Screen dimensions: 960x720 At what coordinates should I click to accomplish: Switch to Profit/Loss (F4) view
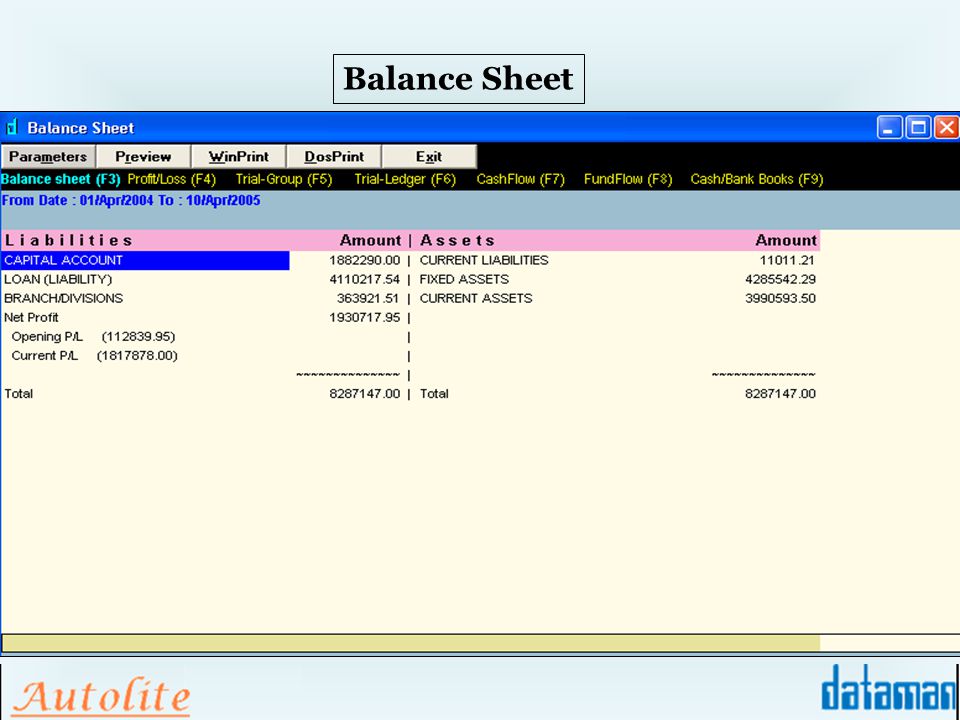pyautogui.click(x=171, y=179)
